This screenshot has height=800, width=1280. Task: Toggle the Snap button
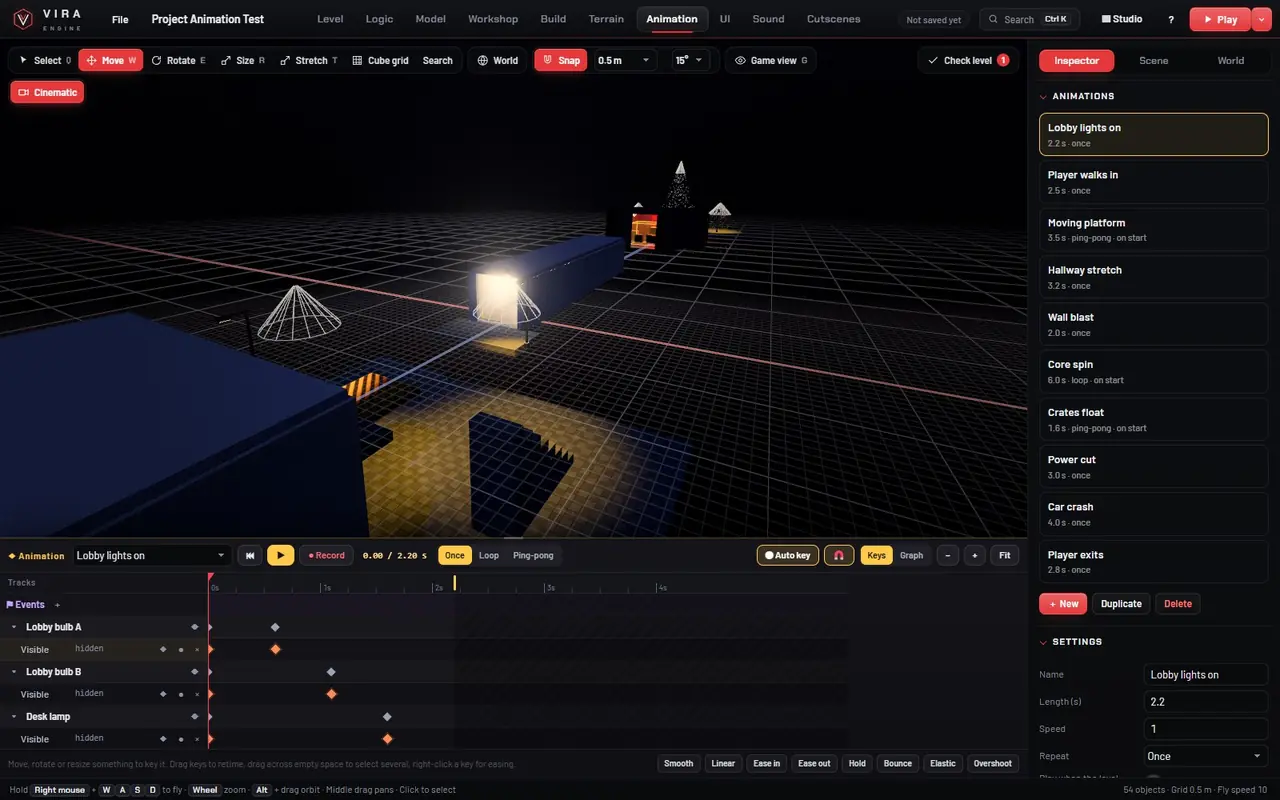[x=560, y=61]
